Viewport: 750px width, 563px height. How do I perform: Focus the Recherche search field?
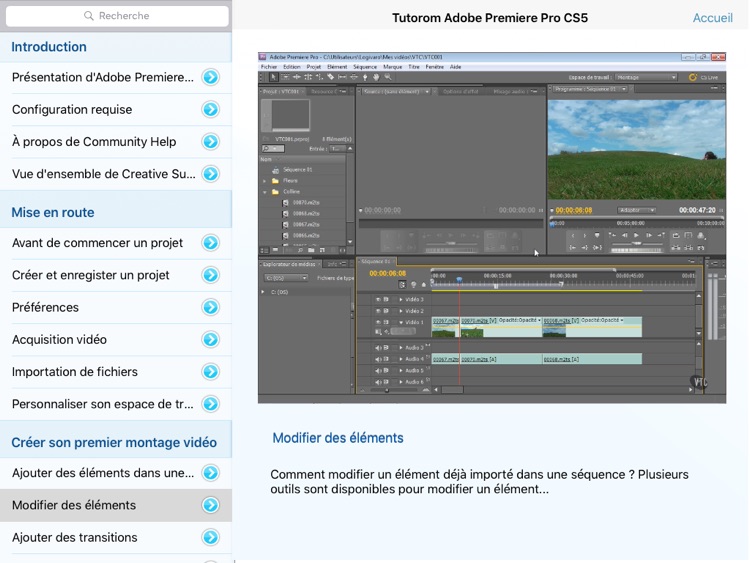[x=117, y=16]
